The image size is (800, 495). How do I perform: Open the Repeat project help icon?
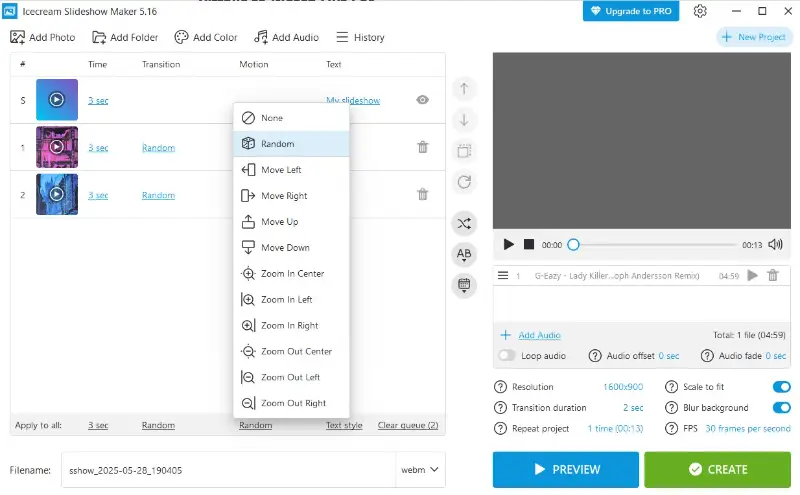(x=501, y=429)
